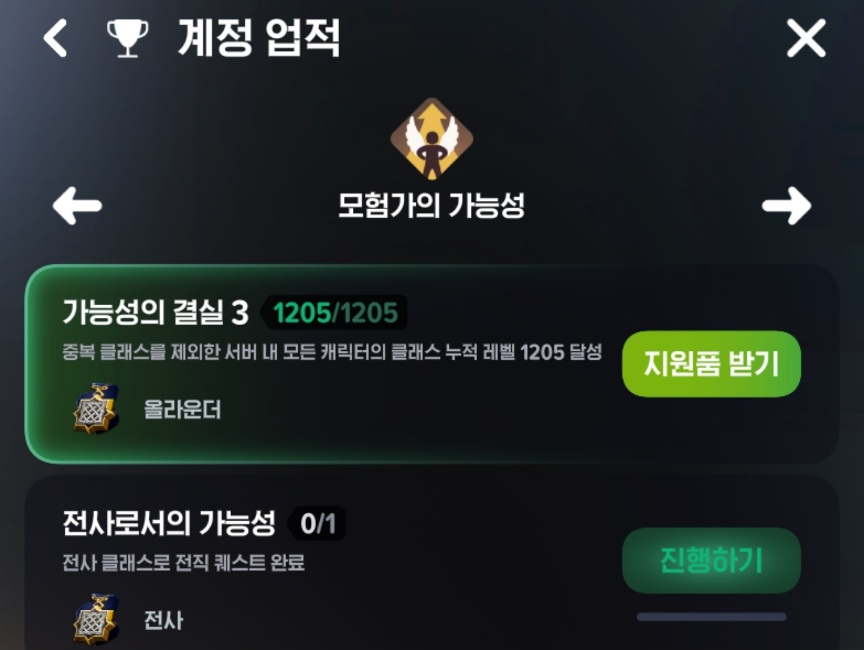Tap the 전사 reward medal icon
Screen dimensions: 864x650
tap(96, 619)
